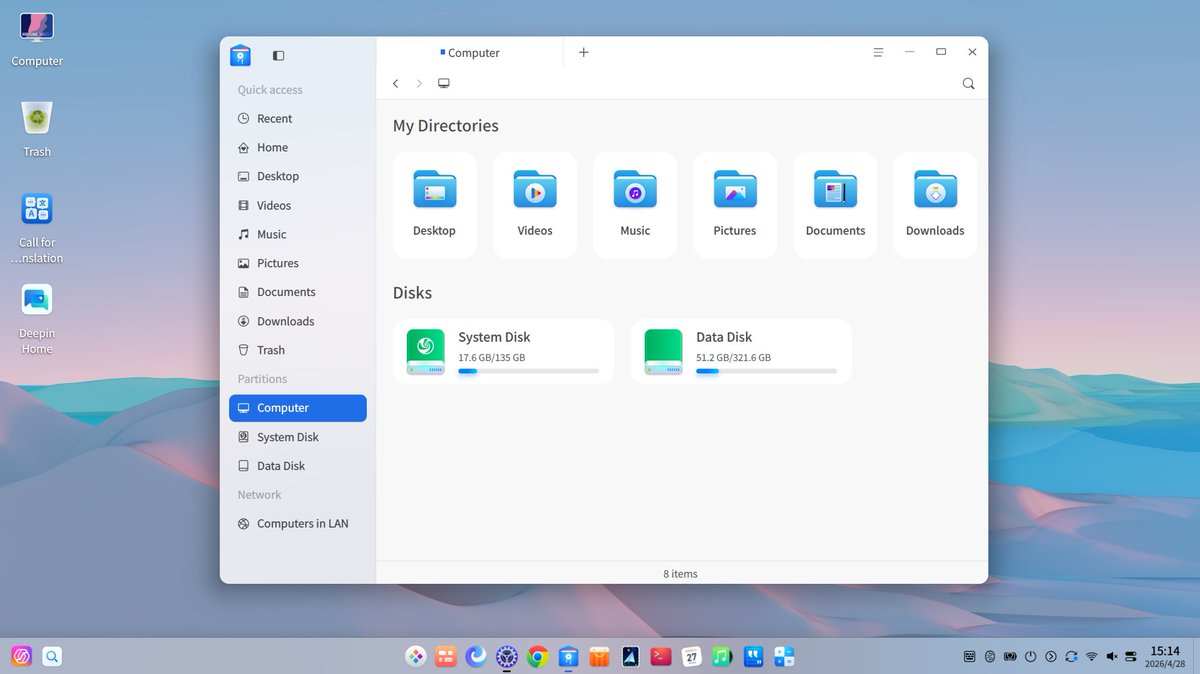This screenshot has width=1200, height=674.
Task: Click the computer icon in address bar
Action: click(444, 84)
